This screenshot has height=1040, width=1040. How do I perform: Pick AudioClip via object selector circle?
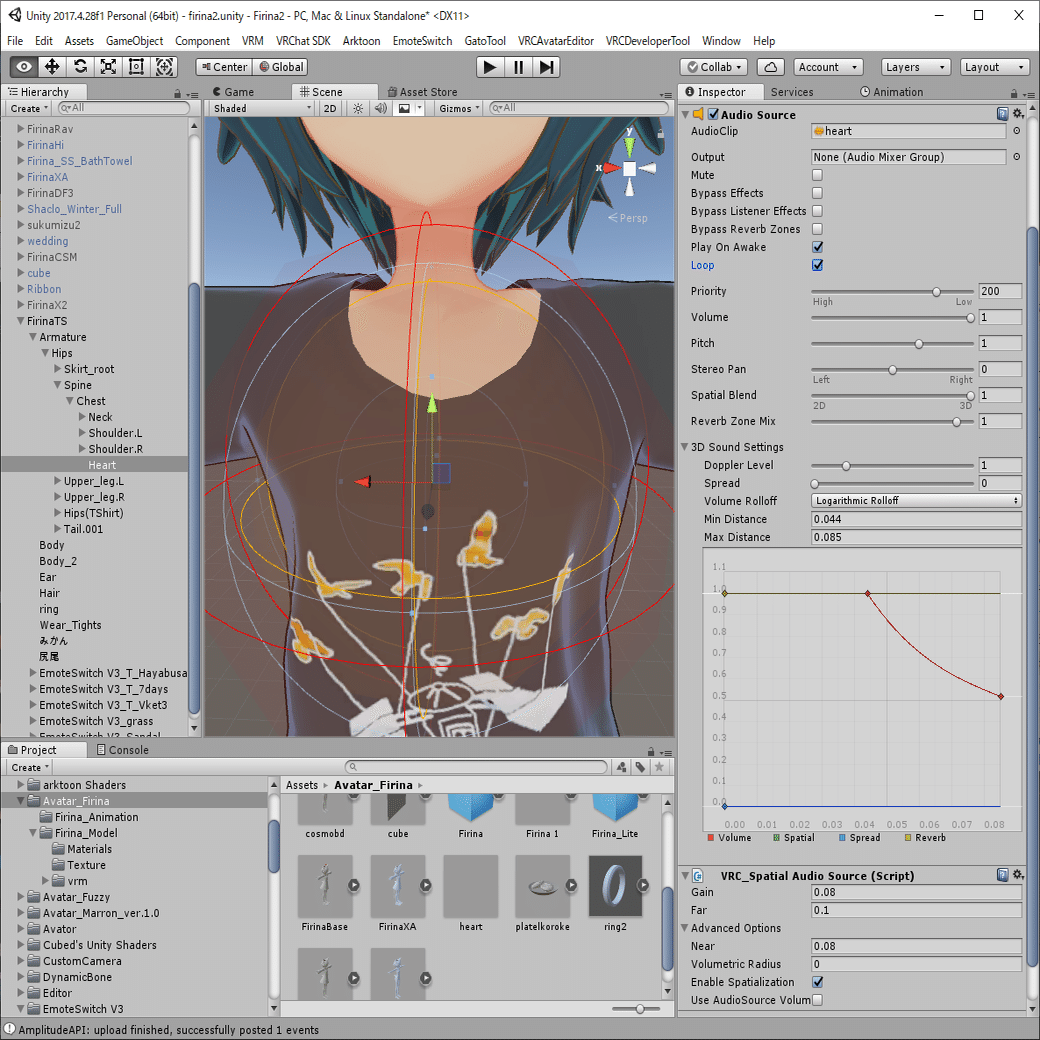1016,131
